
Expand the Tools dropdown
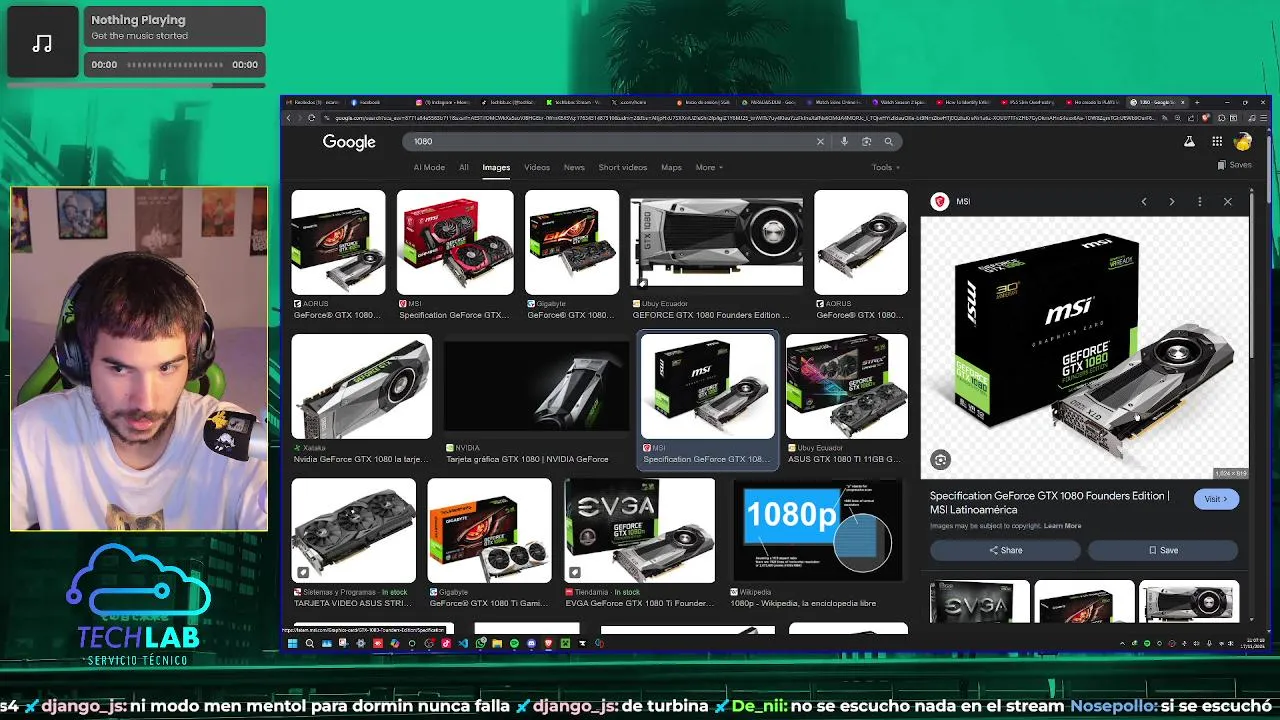pyautogui.click(x=886, y=168)
